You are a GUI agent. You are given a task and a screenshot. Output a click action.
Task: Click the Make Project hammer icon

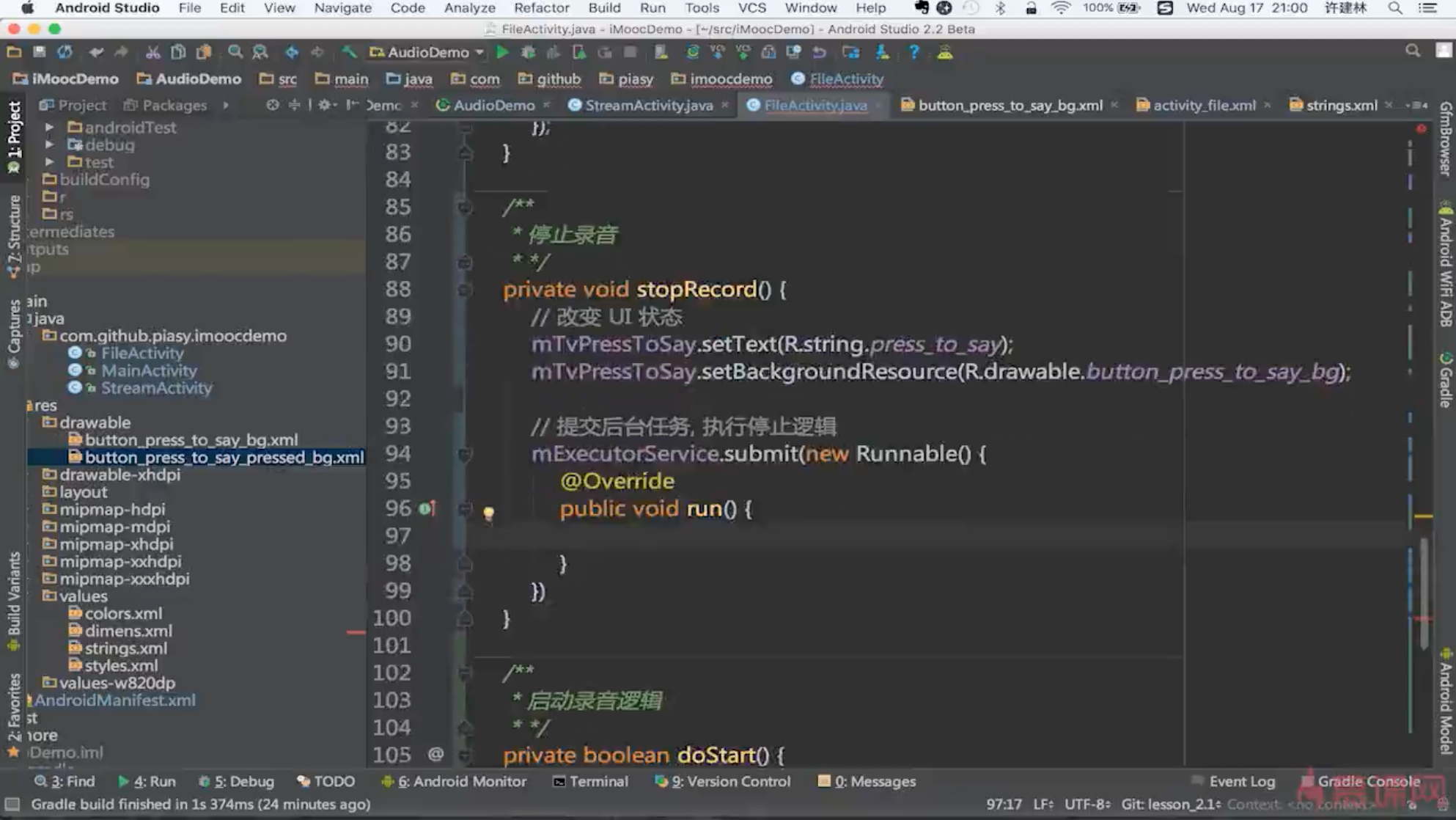click(x=349, y=52)
